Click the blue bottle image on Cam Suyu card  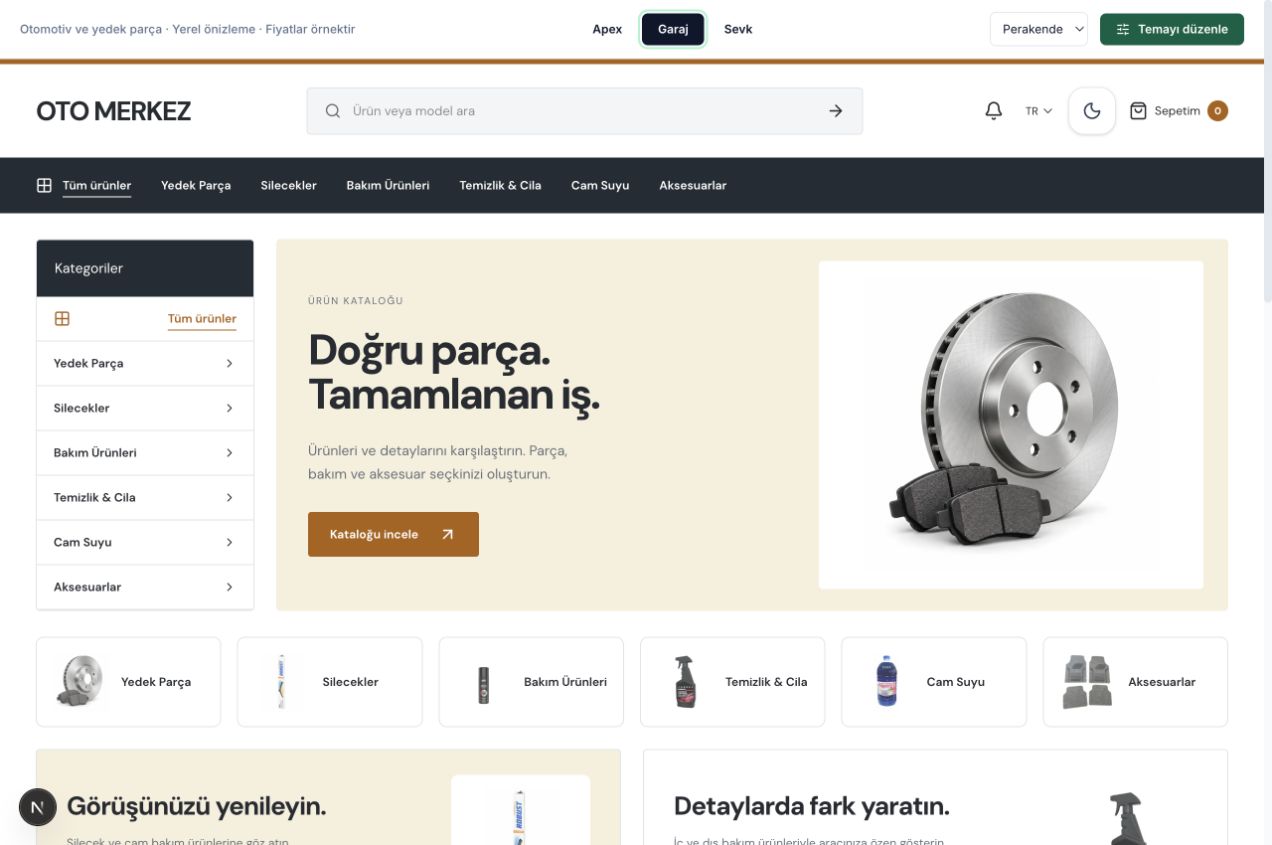pos(886,682)
